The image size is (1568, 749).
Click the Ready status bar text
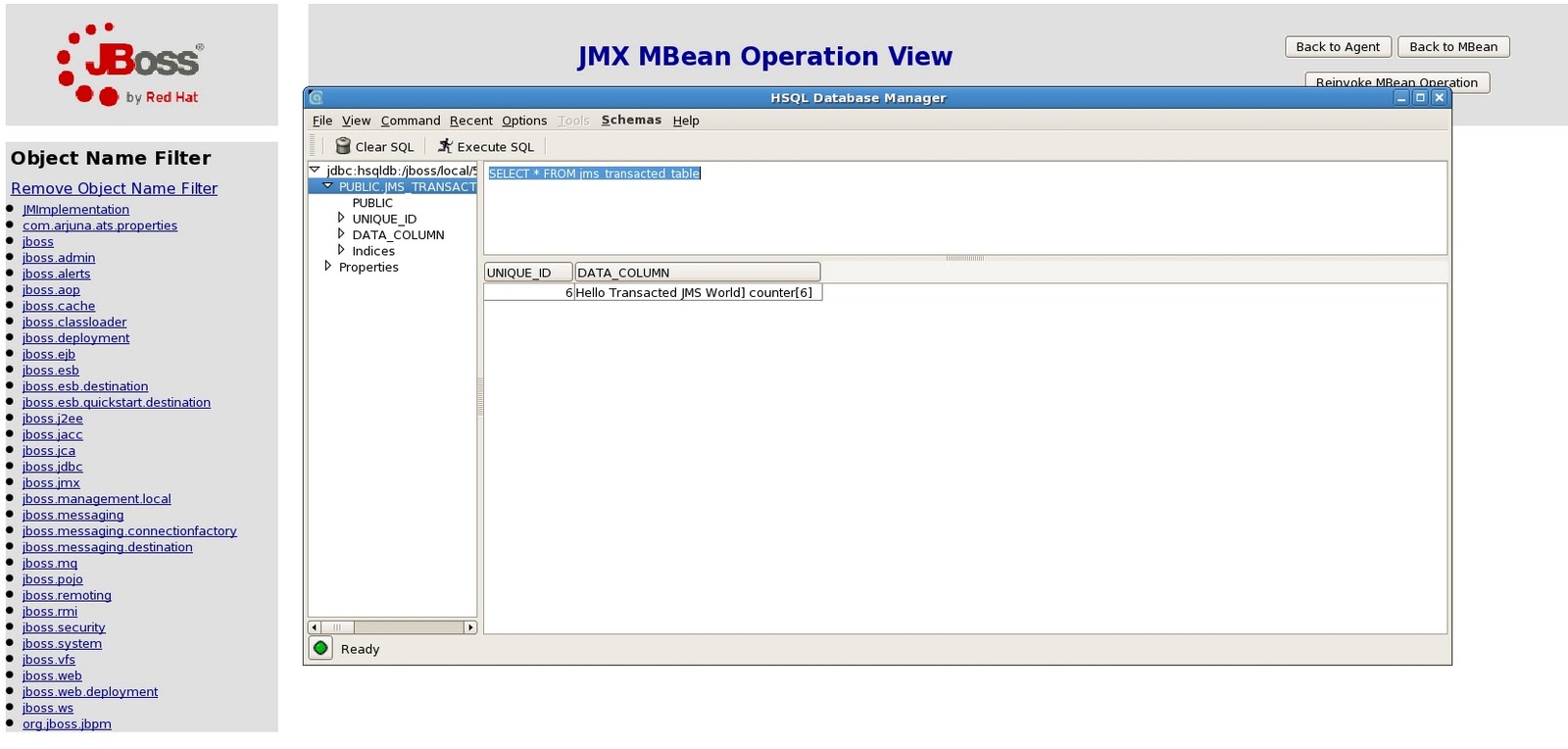360,649
